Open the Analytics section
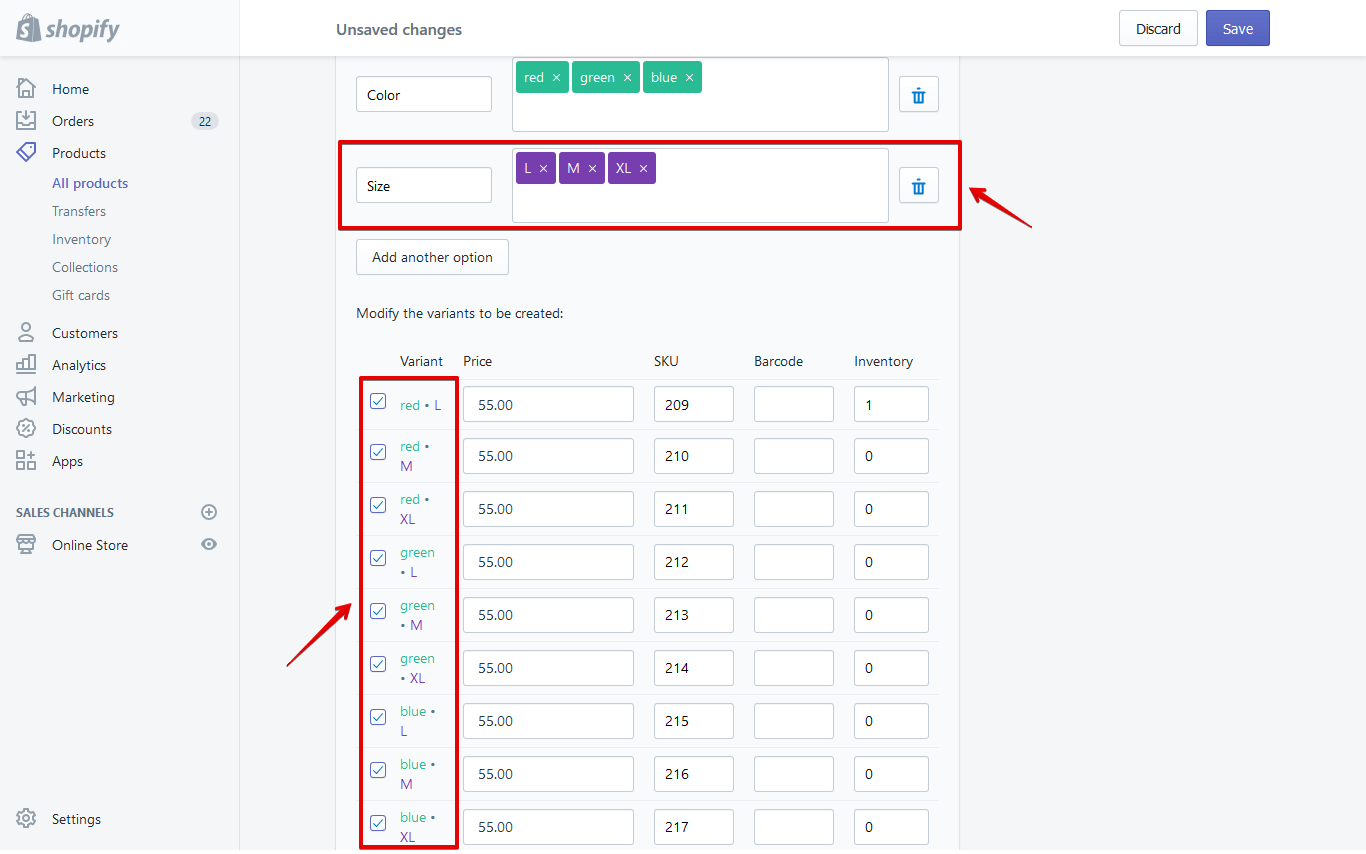The image size is (1366, 854). click(79, 365)
